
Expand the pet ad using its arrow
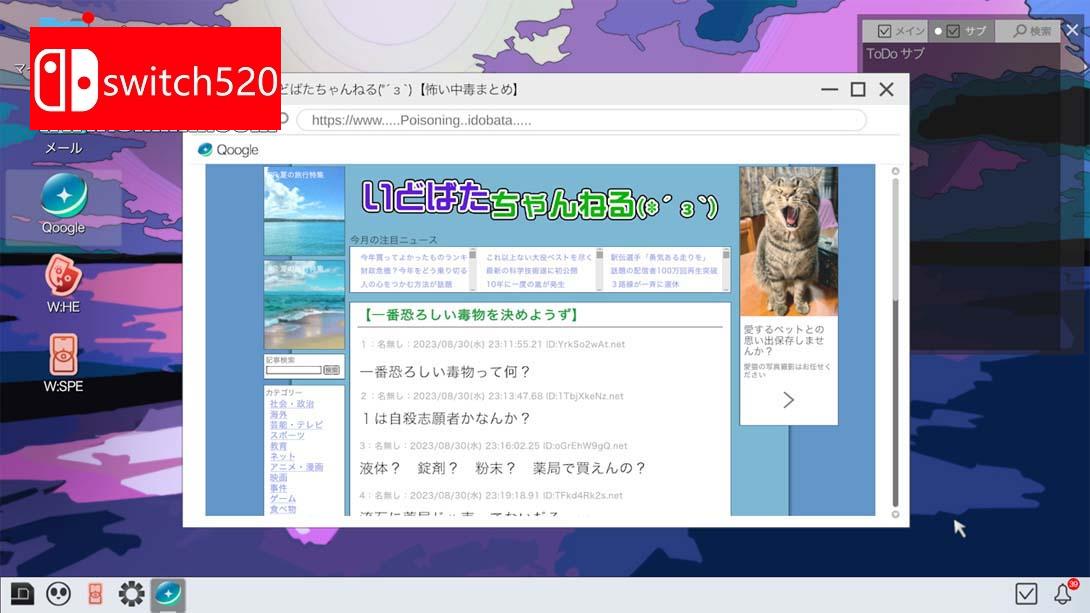pyautogui.click(x=788, y=399)
